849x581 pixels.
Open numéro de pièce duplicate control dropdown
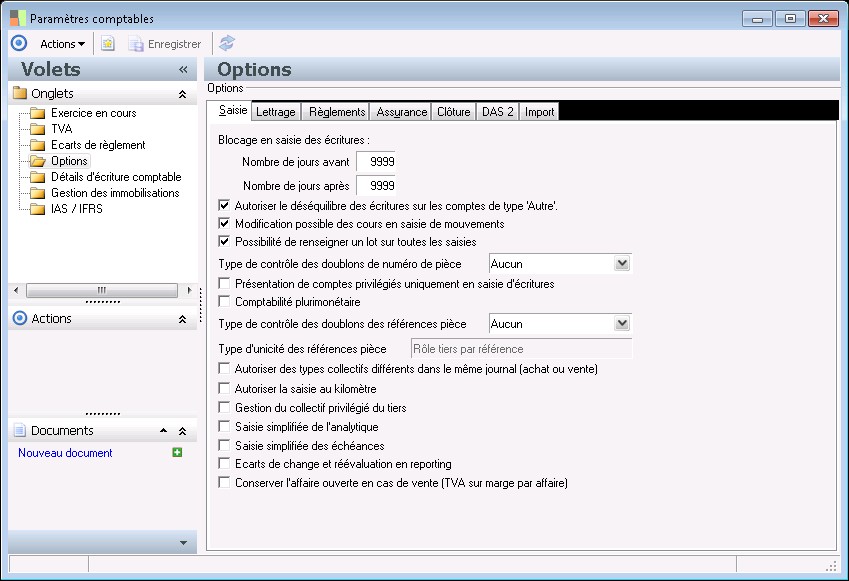click(x=621, y=264)
